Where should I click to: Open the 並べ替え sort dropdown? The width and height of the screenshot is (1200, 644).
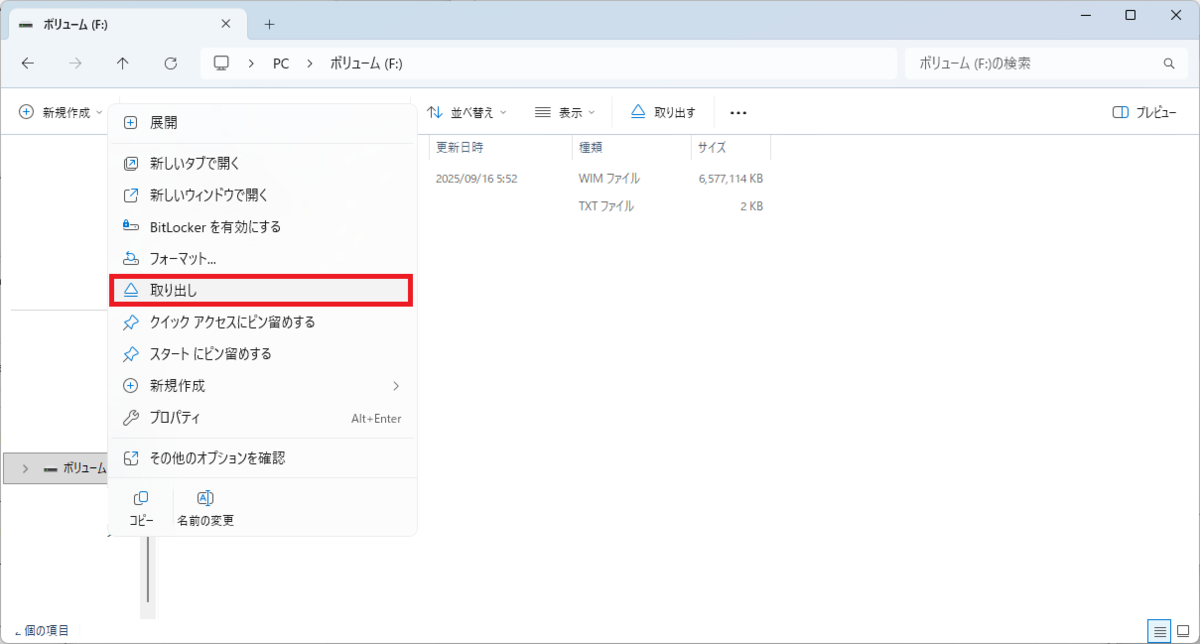click(467, 112)
